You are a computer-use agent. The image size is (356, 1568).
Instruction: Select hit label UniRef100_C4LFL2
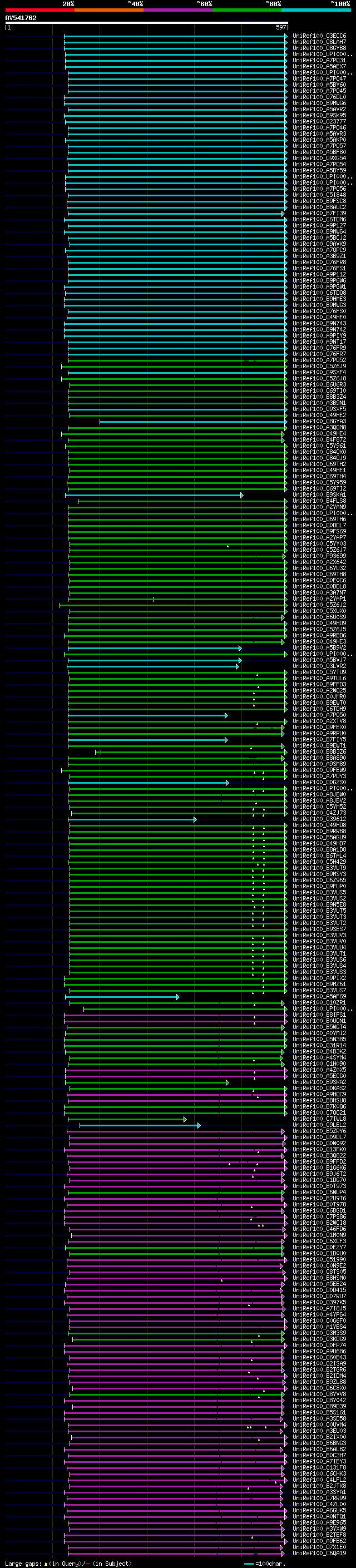[x=319, y=1480]
